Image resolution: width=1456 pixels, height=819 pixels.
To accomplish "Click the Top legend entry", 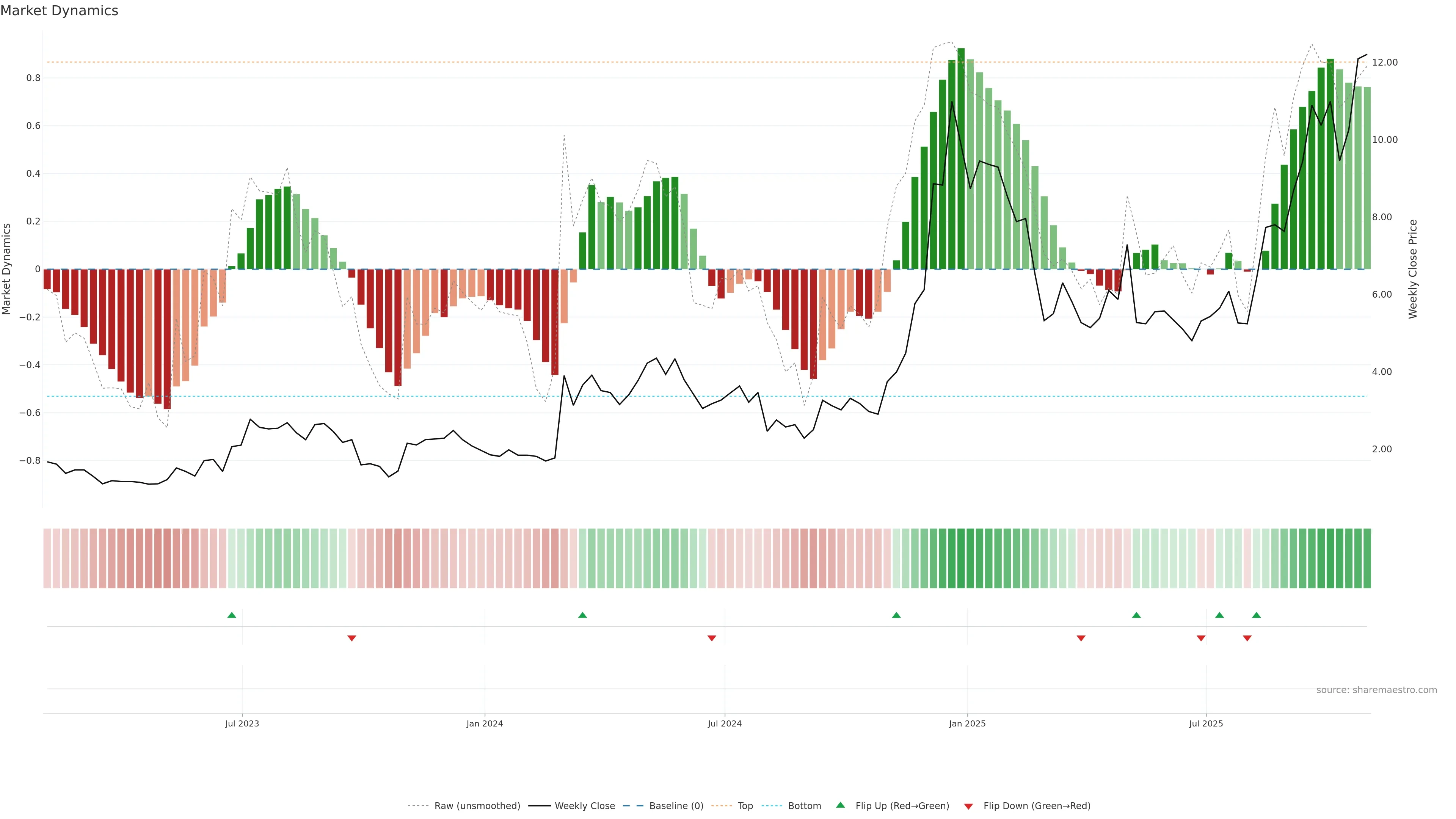I will [745, 806].
